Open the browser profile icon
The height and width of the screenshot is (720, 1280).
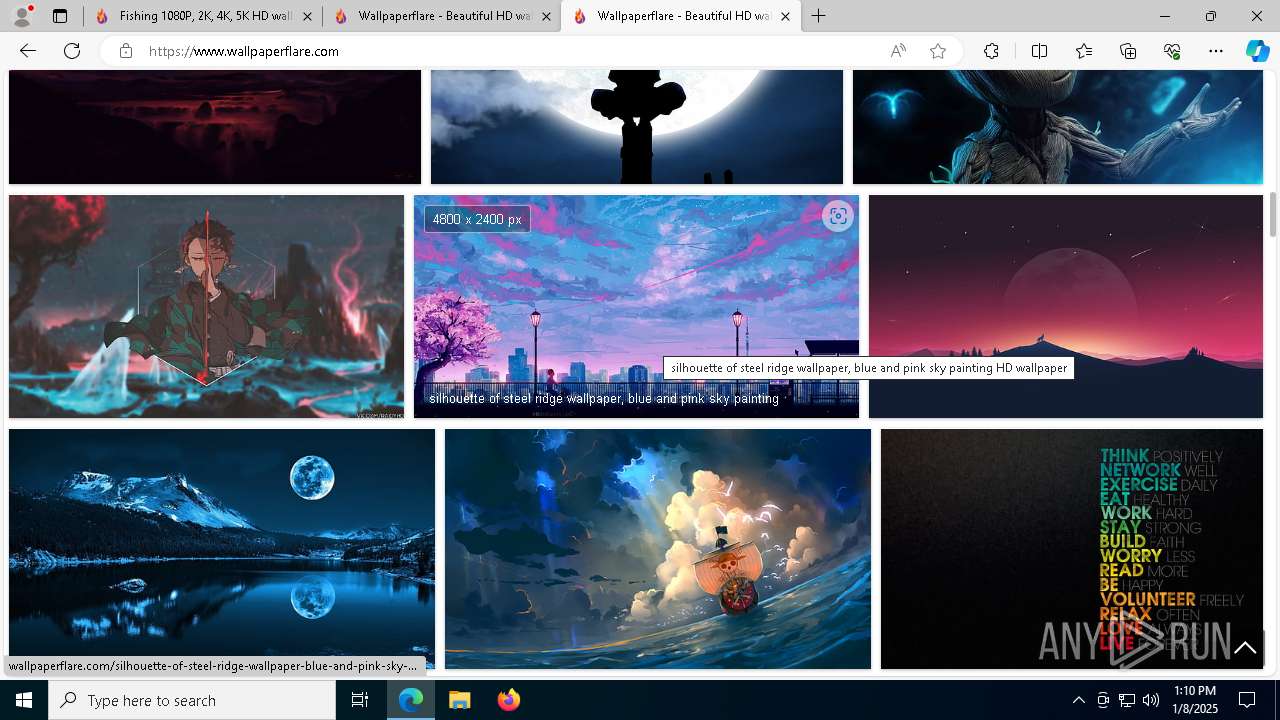tap(22, 16)
